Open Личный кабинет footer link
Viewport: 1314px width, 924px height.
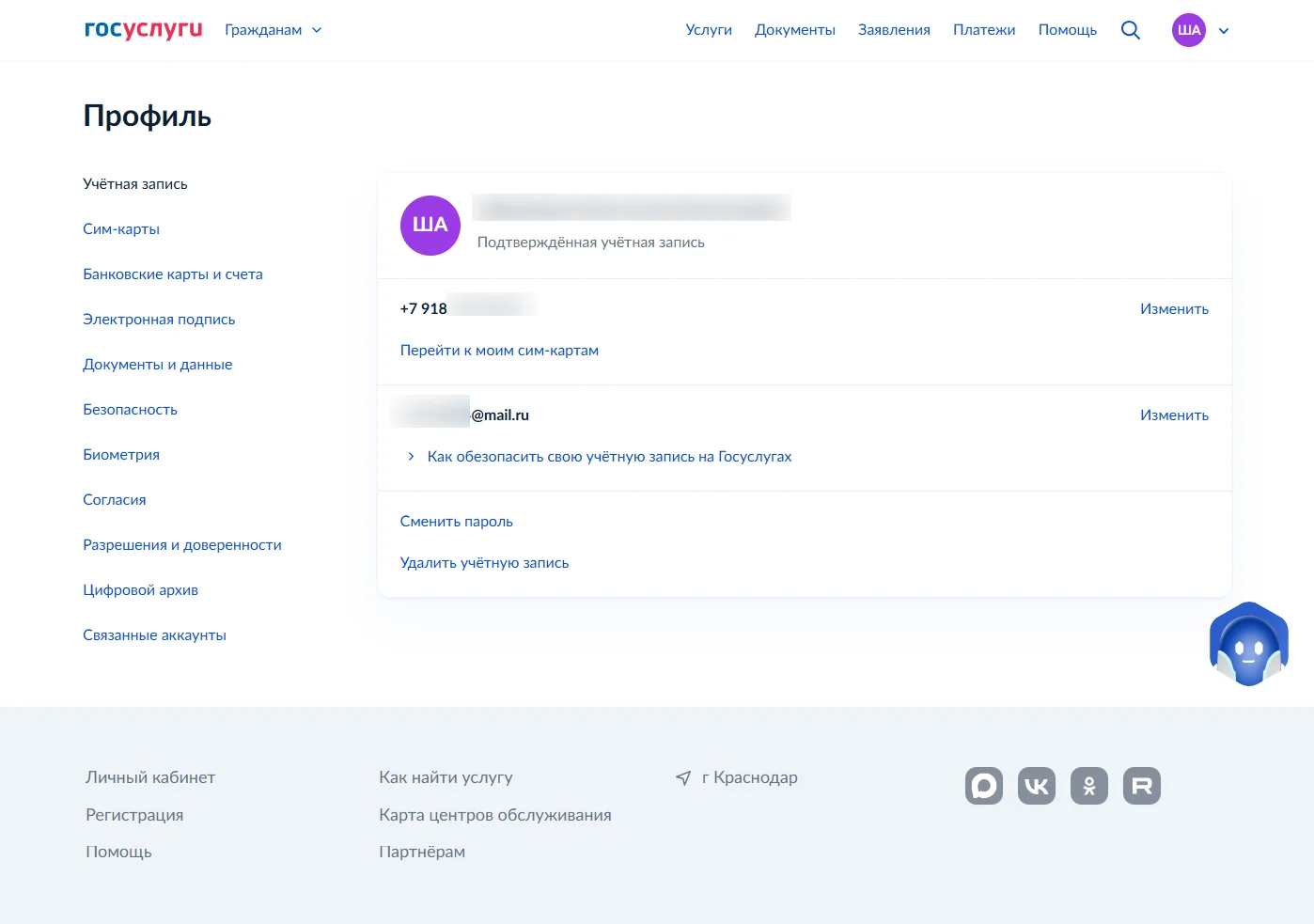tap(150, 777)
